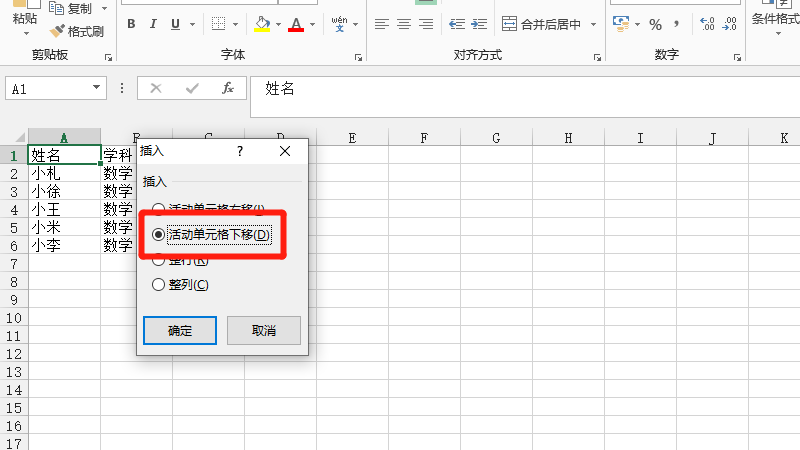Open the insert function fx dialog

[228, 88]
